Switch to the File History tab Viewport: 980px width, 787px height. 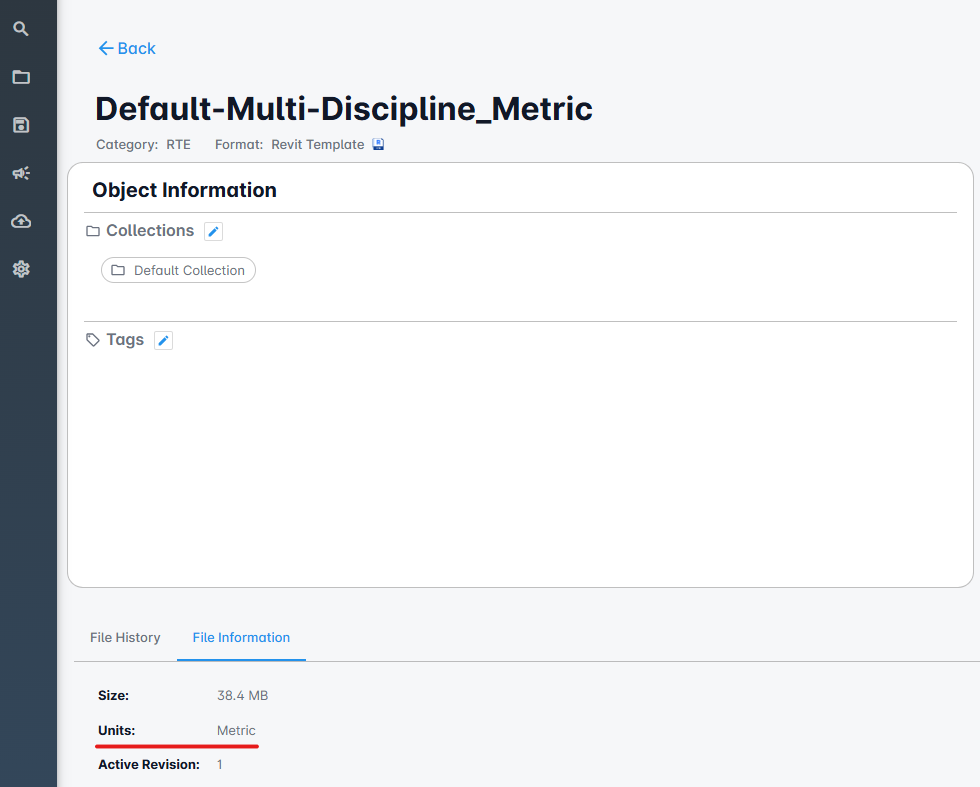pos(125,637)
